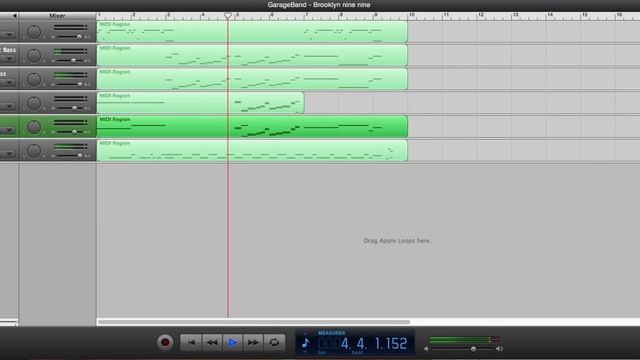Screen dimensions: 640x360
Task: Select the short MIDI Region ending near bar 7
Action: 200,102
